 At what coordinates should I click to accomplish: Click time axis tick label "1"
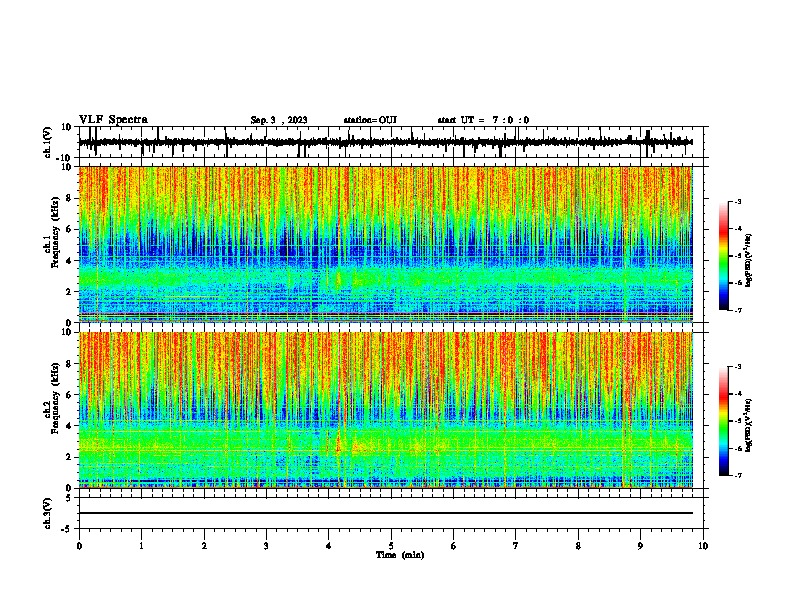click(141, 546)
